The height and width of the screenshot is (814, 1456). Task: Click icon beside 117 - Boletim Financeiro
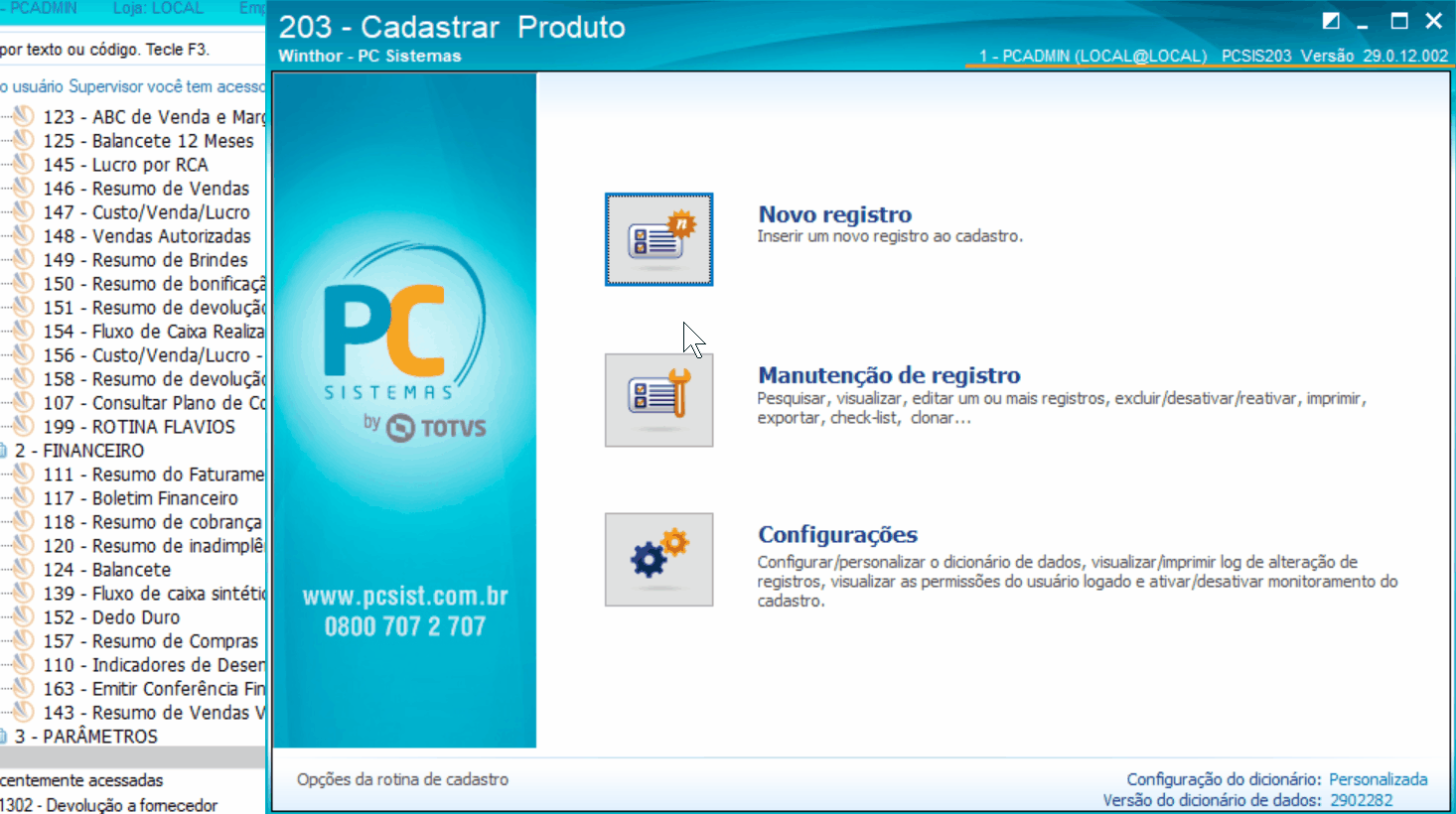coord(24,498)
